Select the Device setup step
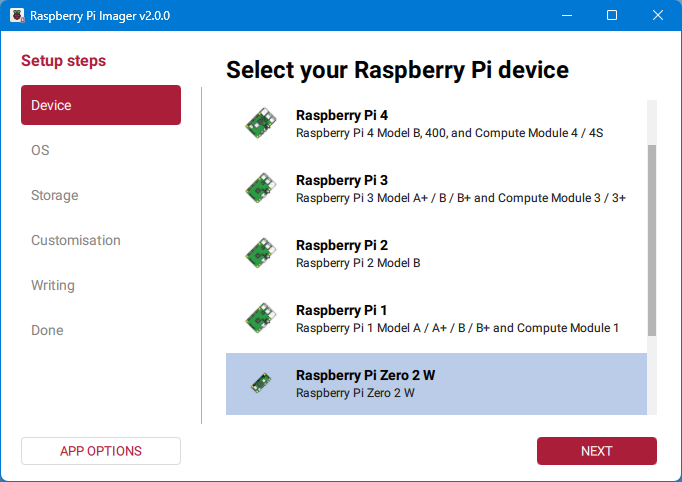The width and height of the screenshot is (682, 482). coord(100,105)
